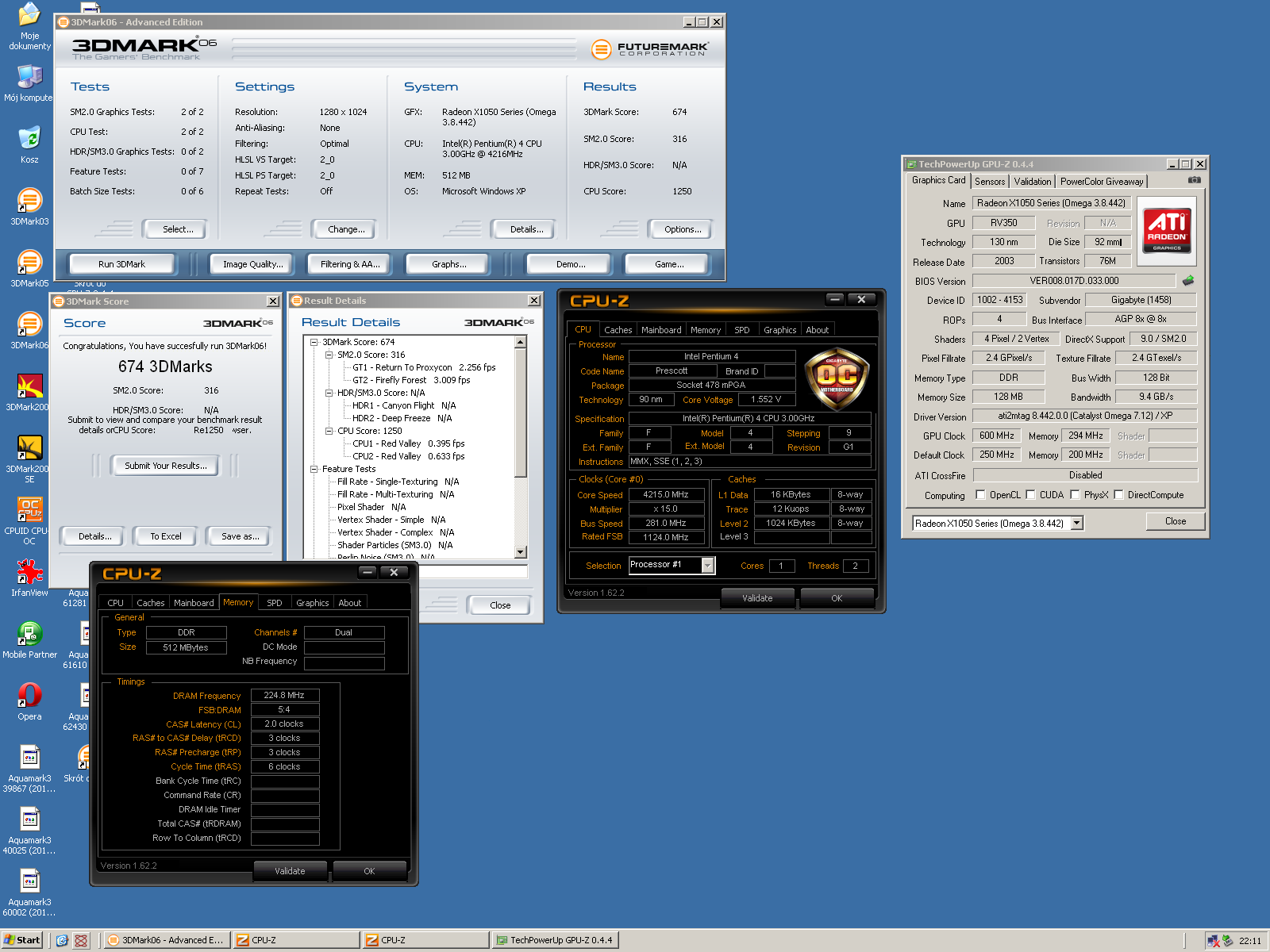
Task: Open the GPU selection dropdown in GPU-Z
Action: [x=1077, y=523]
